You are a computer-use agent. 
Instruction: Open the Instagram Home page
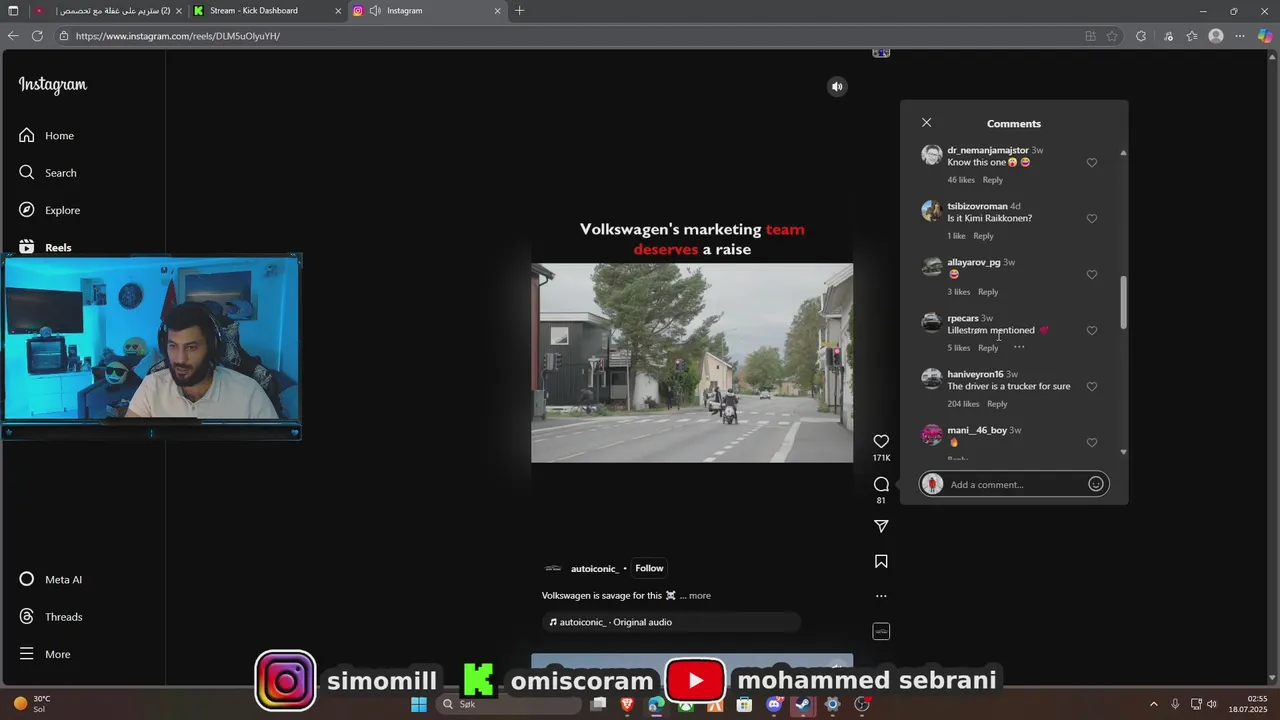(47, 136)
